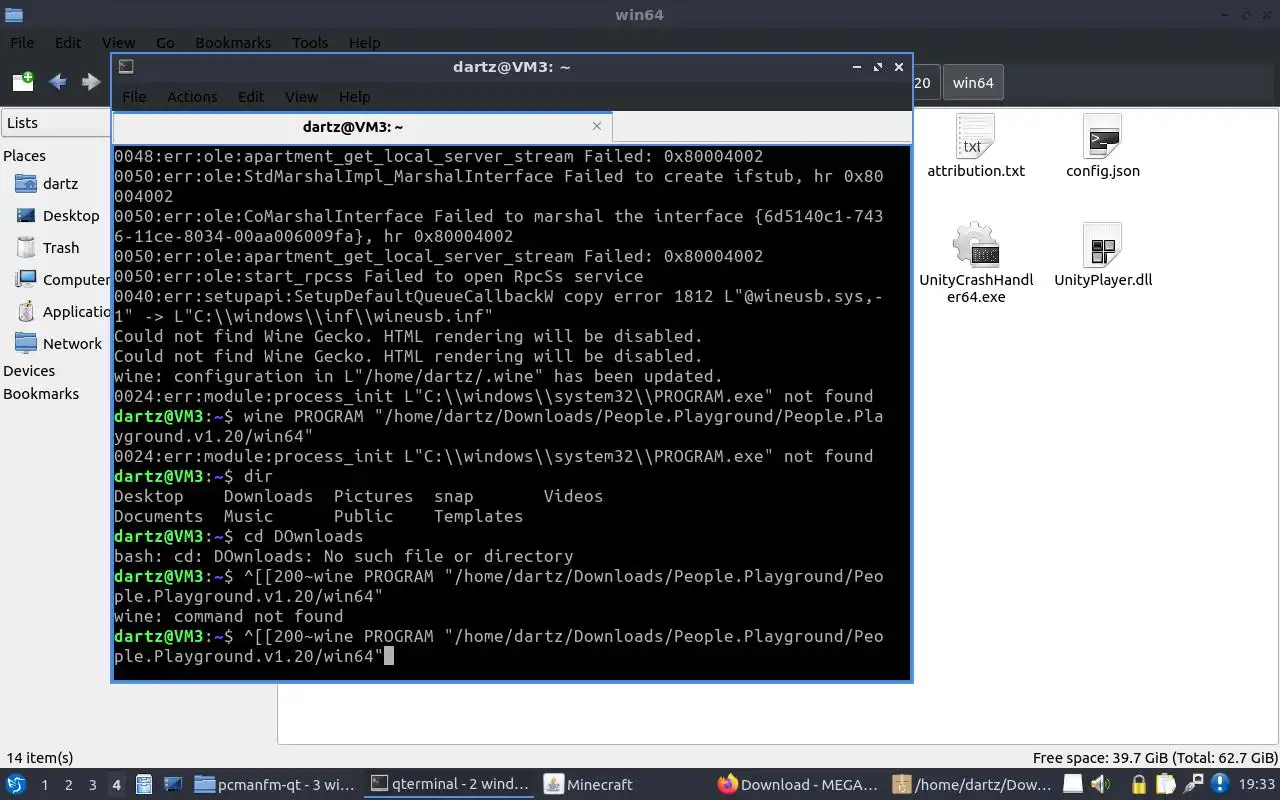The width and height of the screenshot is (1280, 800).
Task: Open terminal File menu
Action: pos(134,97)
